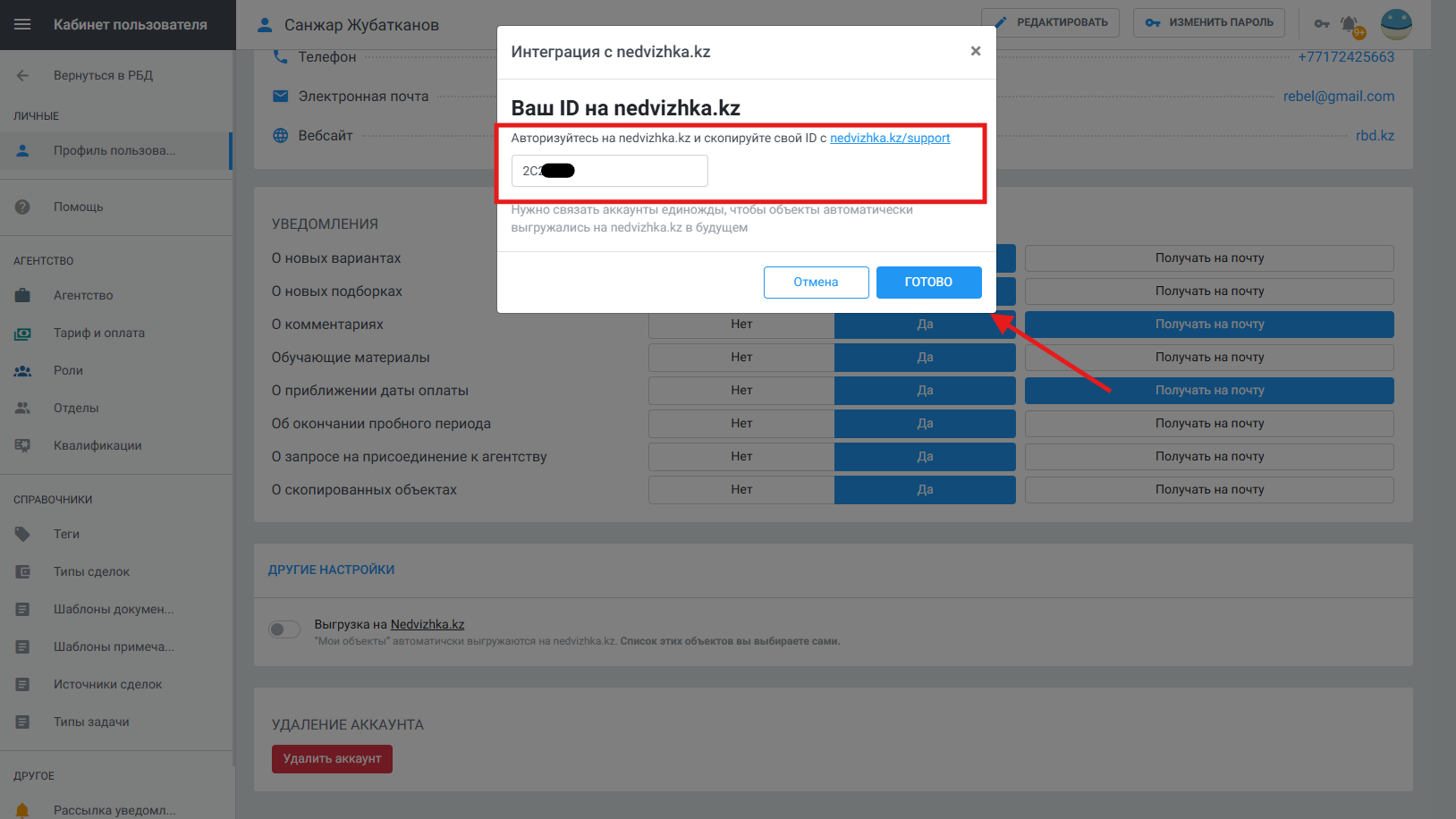
Task: Open the nedvizhka.kz/support link
Action: pyautogui.click(x=890, y=138)
